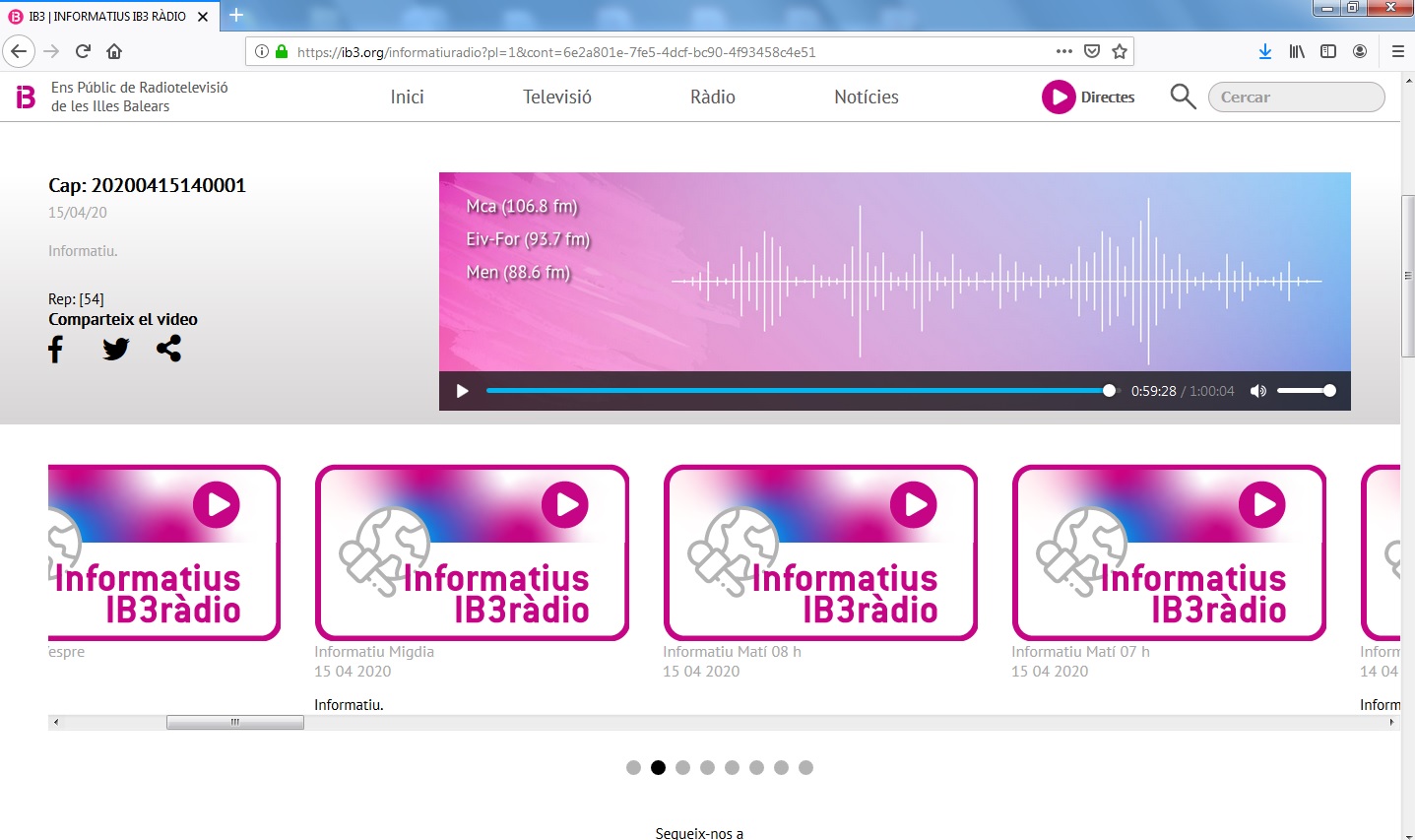Play the Informatiu Matí 07 h episode
This screenshot has height=840, width=1415.
[1262, 505]
